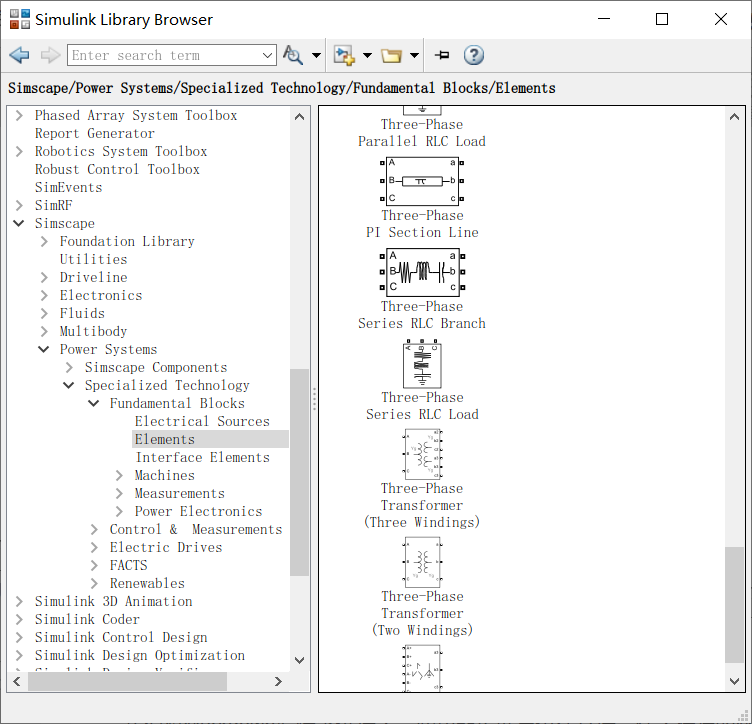Screen dimensions: 752x724
Task: Click the pin stay-on-top icon
Action: pos(442,55)
